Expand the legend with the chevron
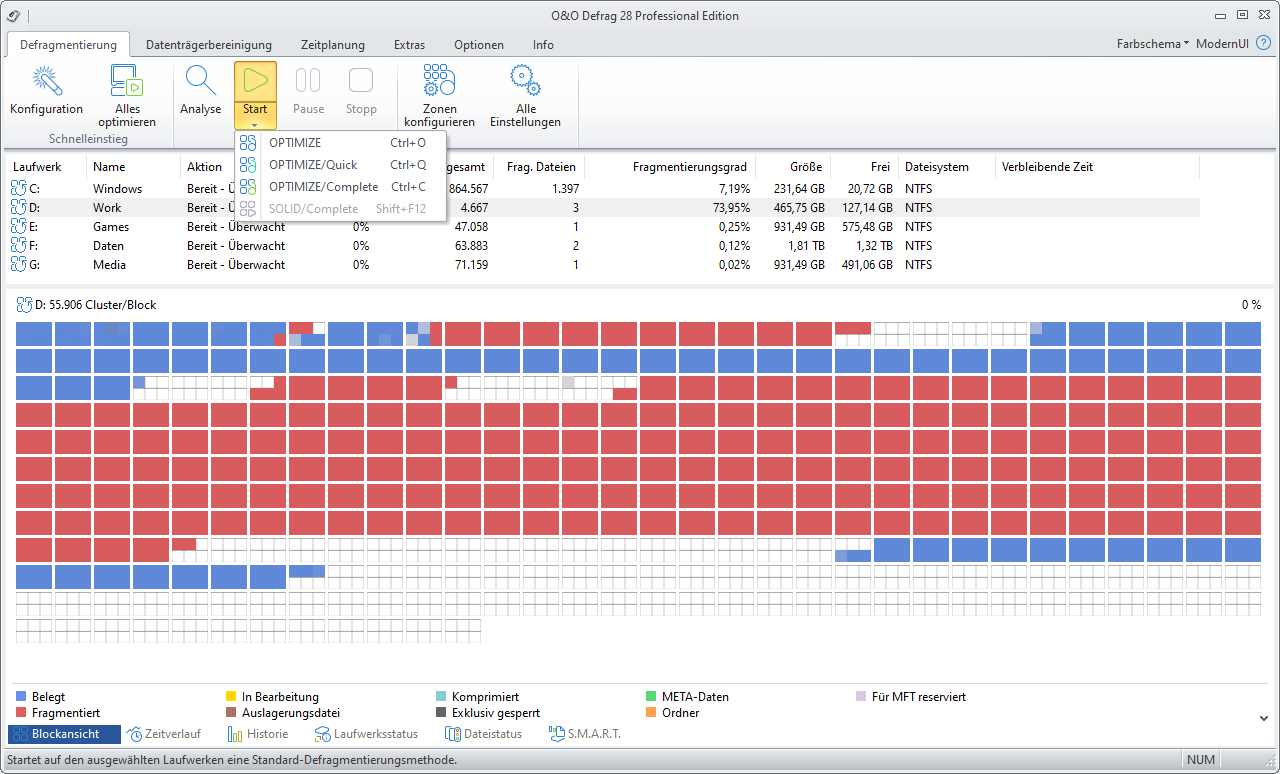The width and height of the screenshot is (1280, 774). coord(1263,717)
